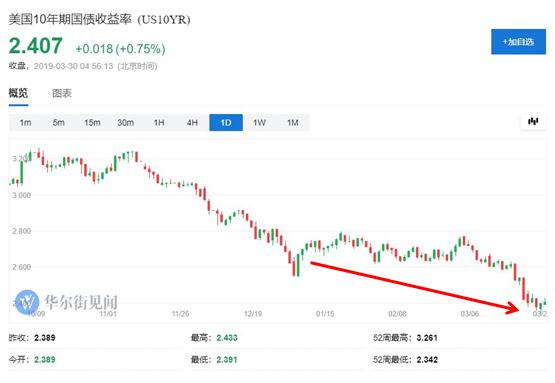Image resolution: width=555 pixels, height=383 pixels.
Task: Choose the 15m chart interval
Action: coord(92,122)
